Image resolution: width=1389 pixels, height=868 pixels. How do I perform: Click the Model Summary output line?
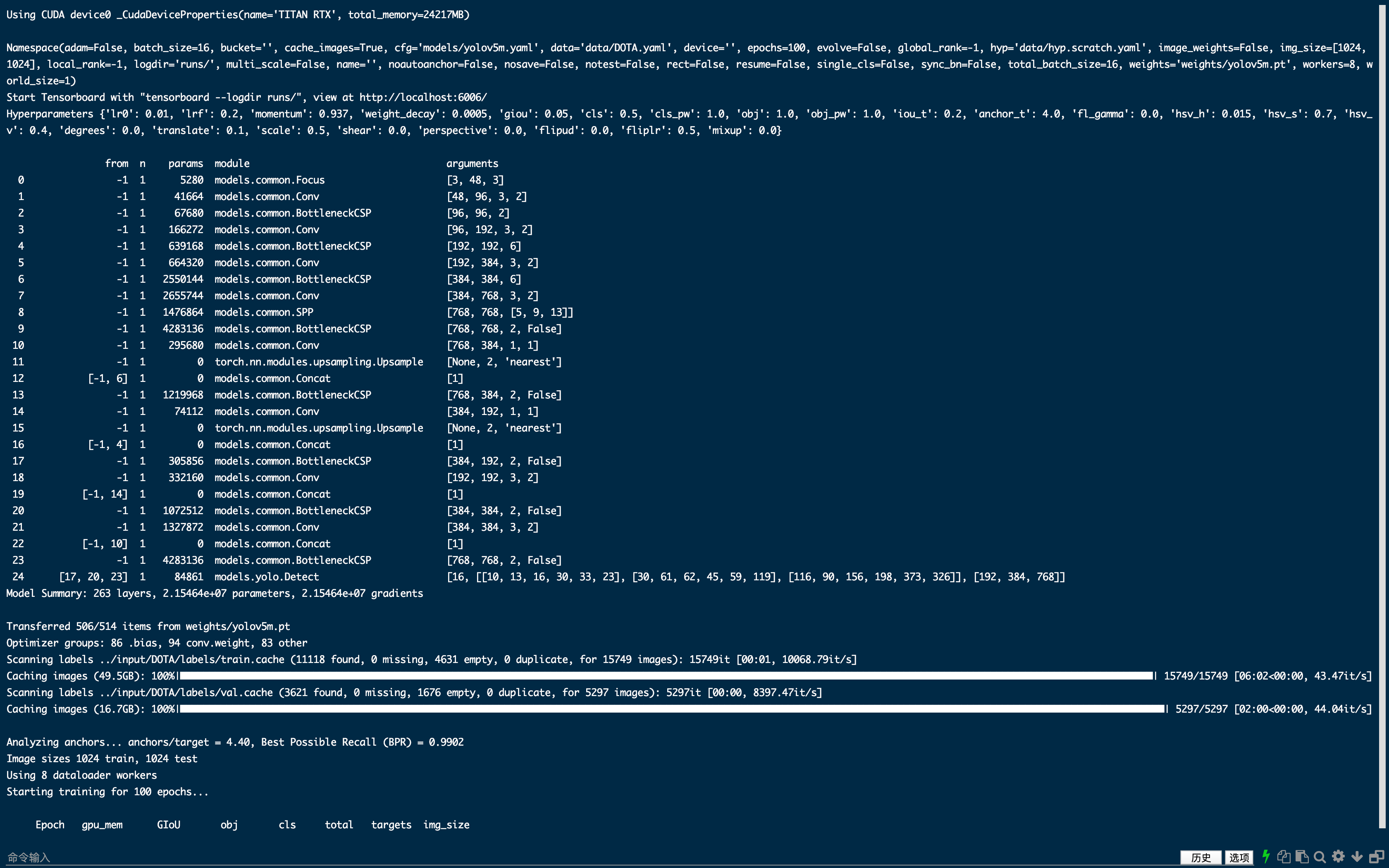coord(215,593)
